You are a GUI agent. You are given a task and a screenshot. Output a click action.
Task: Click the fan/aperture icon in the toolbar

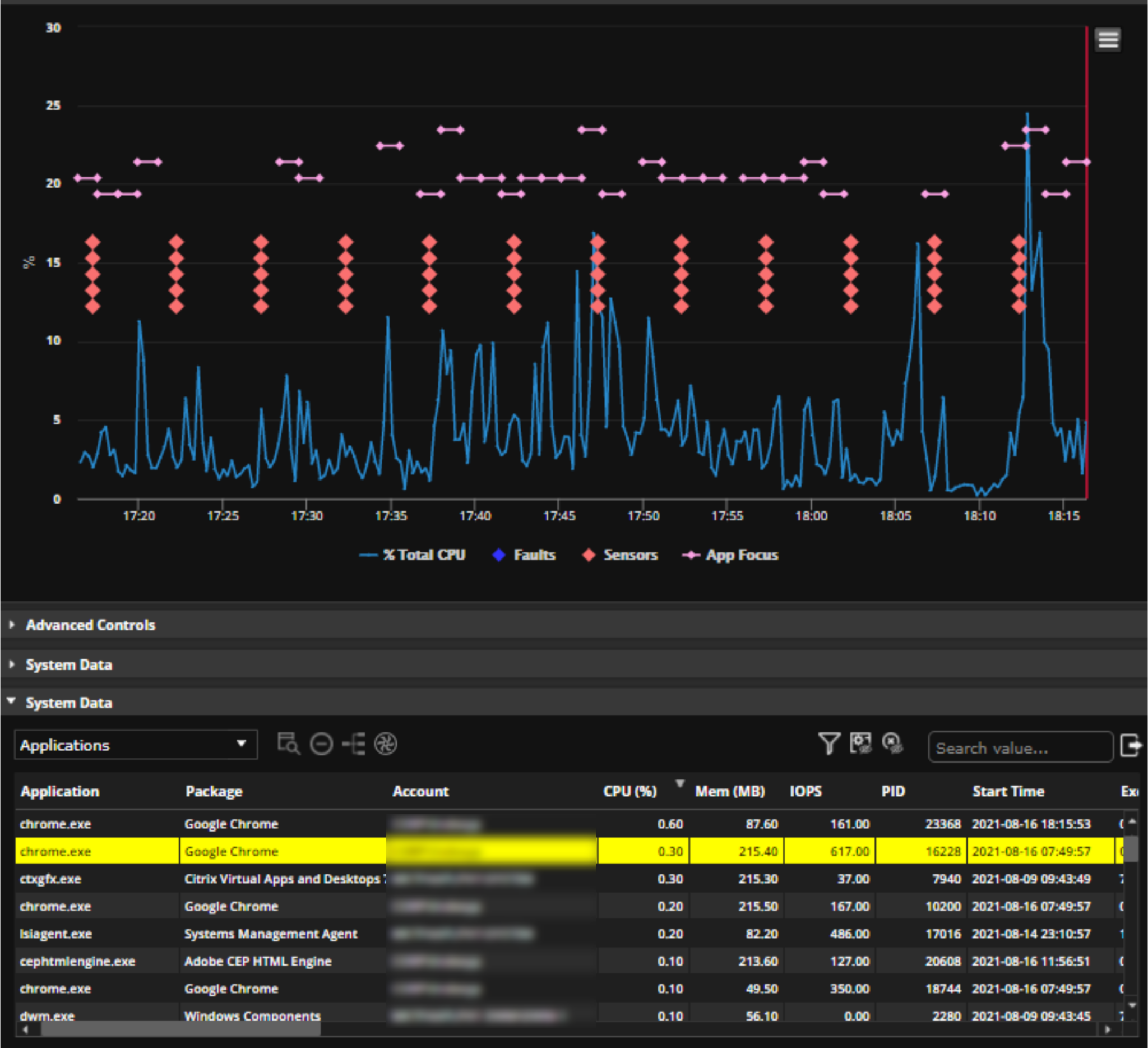388,744
